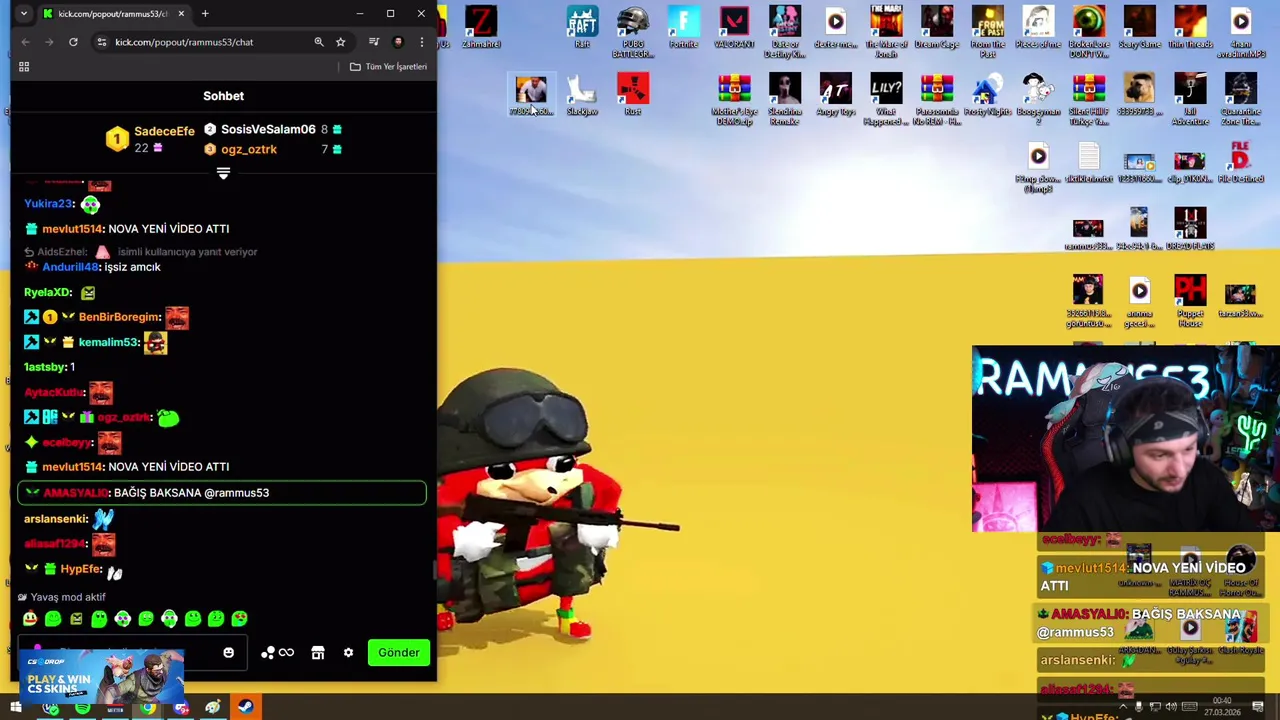Open the Chrome tab search dropdown

24,14
